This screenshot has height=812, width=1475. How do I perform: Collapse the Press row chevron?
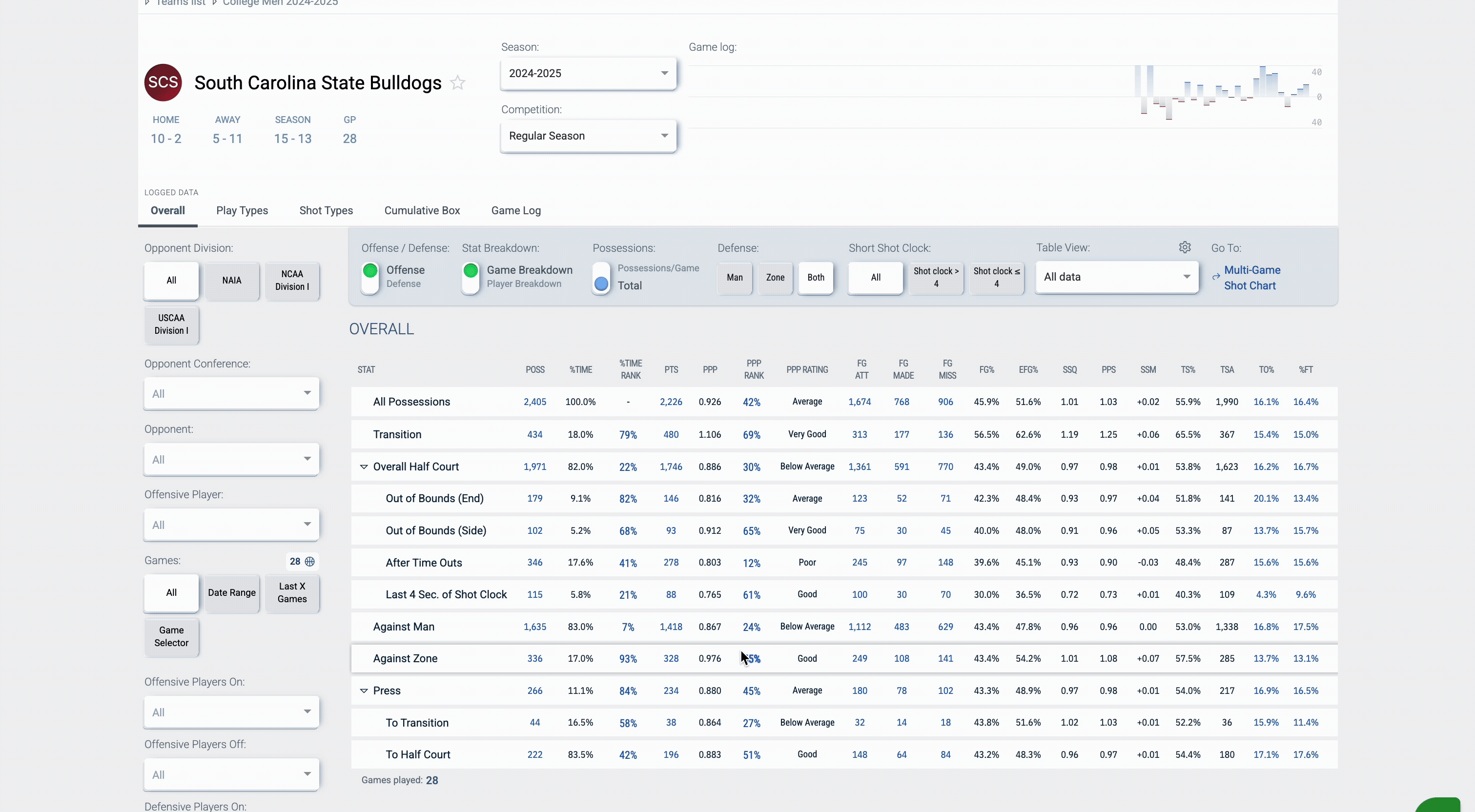click(x=364, y=690)
